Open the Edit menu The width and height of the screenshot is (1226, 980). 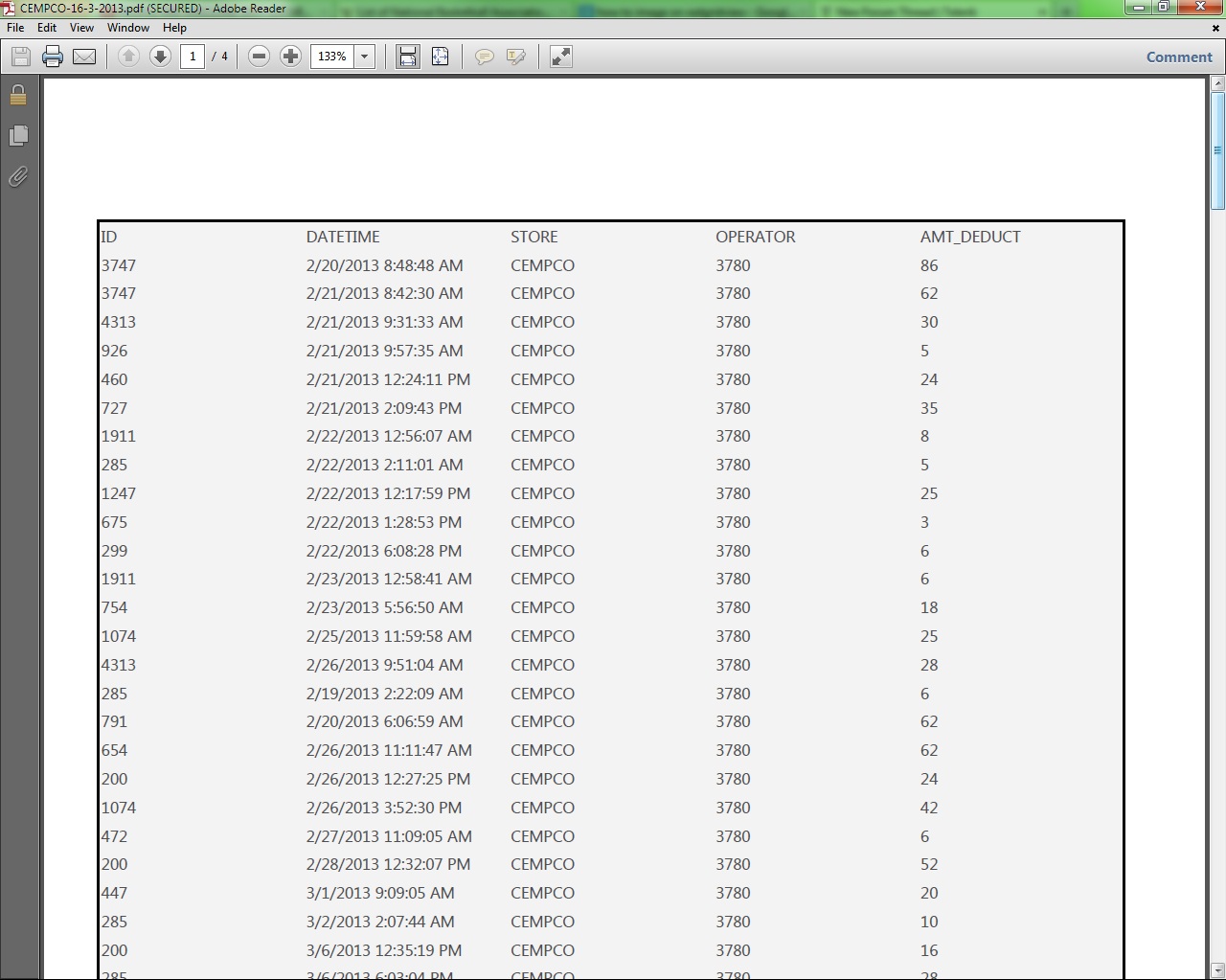click(x=47, y=28)
